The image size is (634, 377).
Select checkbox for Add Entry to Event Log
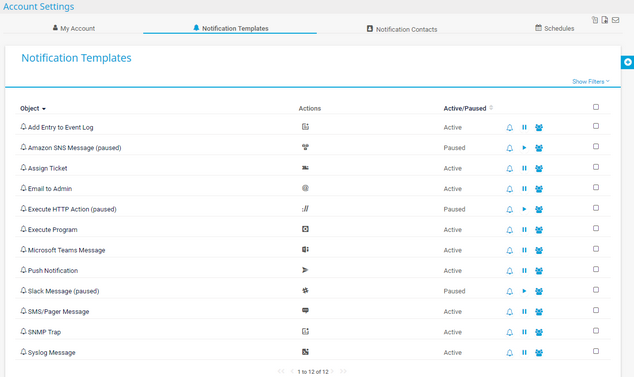[x=596, y=126]
